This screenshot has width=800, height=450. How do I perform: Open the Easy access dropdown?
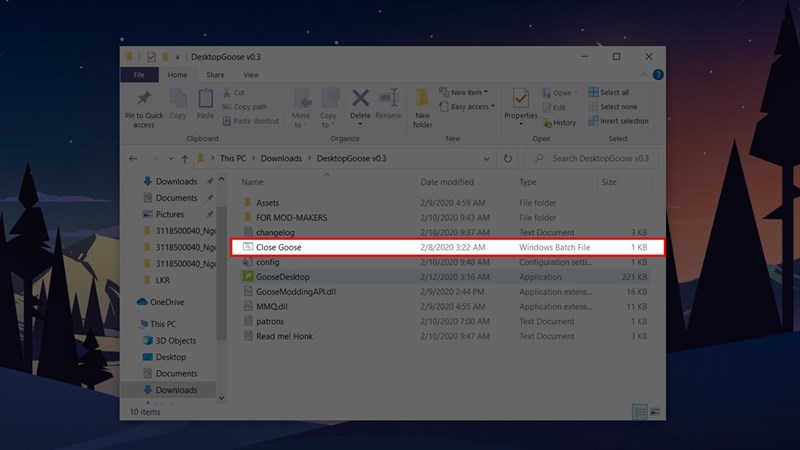467,107
